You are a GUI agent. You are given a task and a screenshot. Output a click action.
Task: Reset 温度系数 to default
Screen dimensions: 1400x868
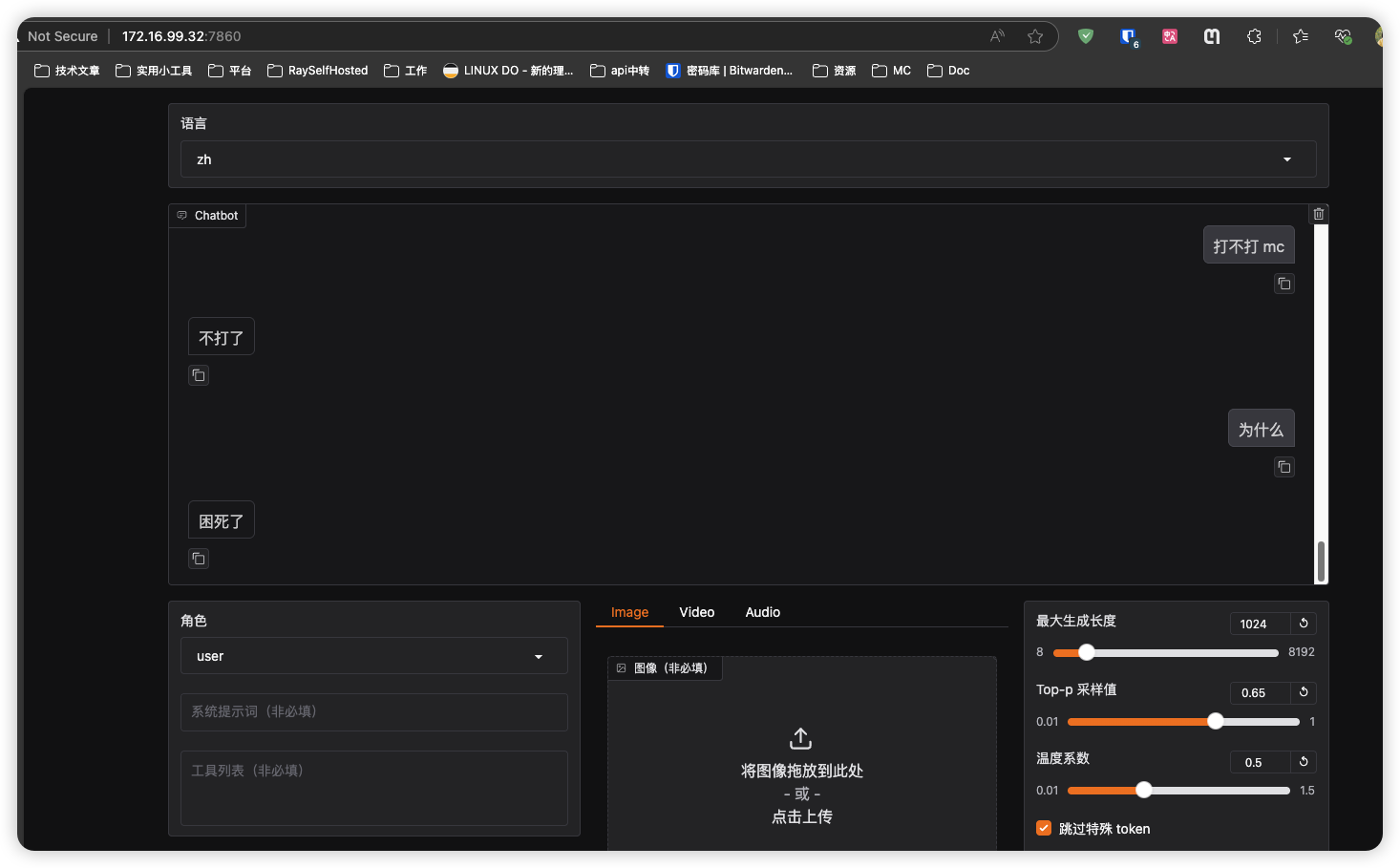1304,762
